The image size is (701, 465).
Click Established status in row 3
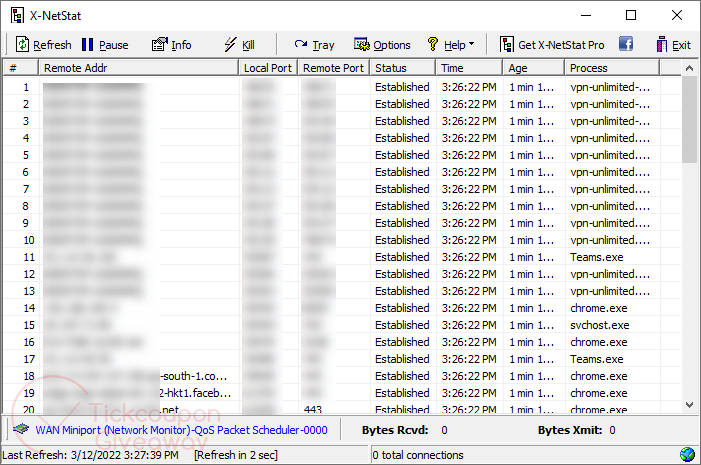click(402, 121)
